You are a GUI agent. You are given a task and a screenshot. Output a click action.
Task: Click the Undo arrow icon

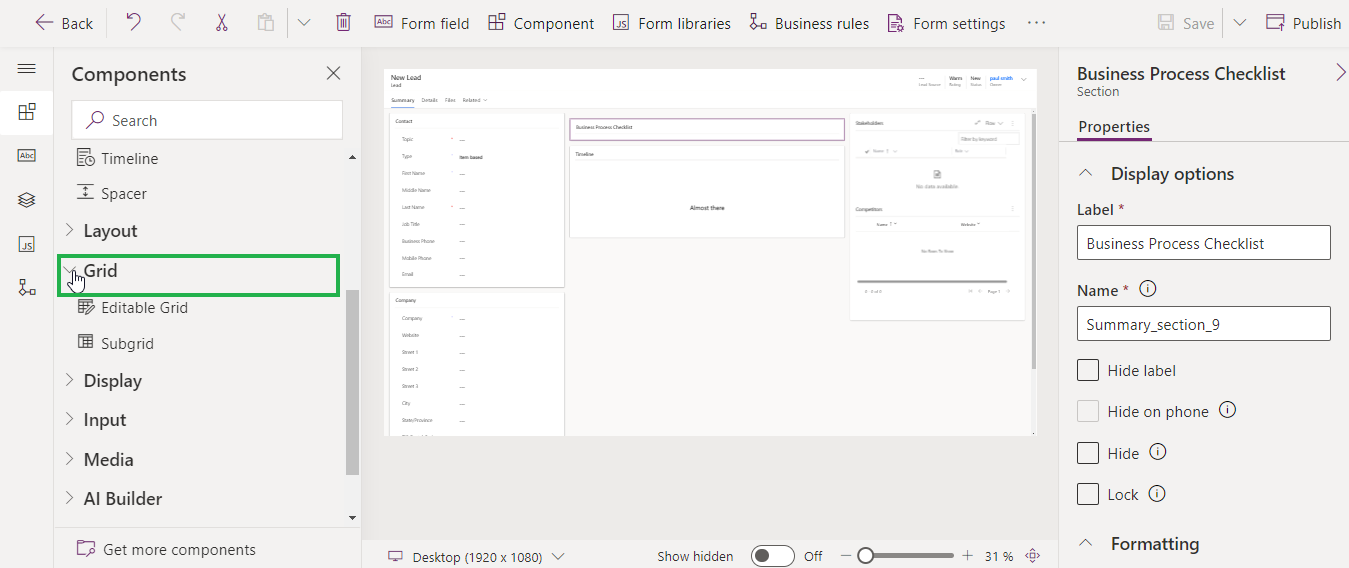click(x=133, y=22)
